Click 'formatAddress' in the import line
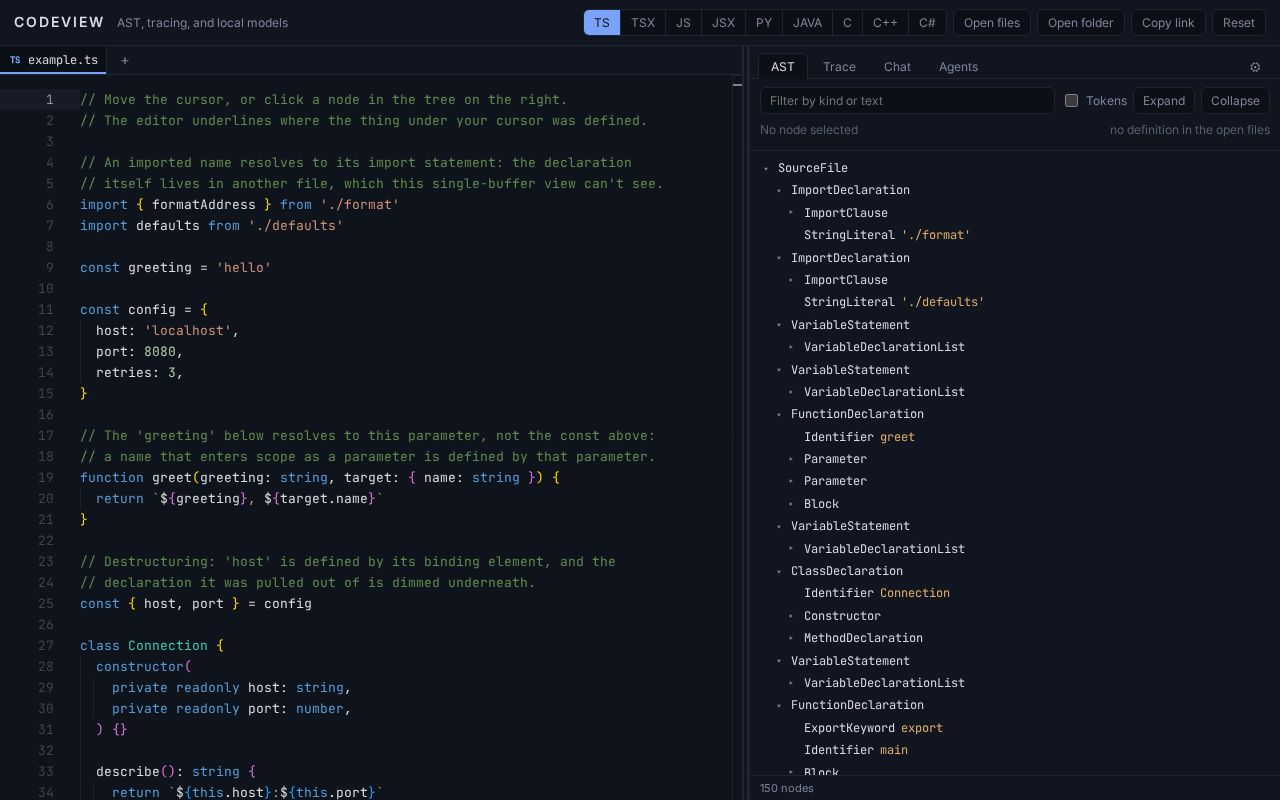 pyautogui.click(x=204, y=205)
